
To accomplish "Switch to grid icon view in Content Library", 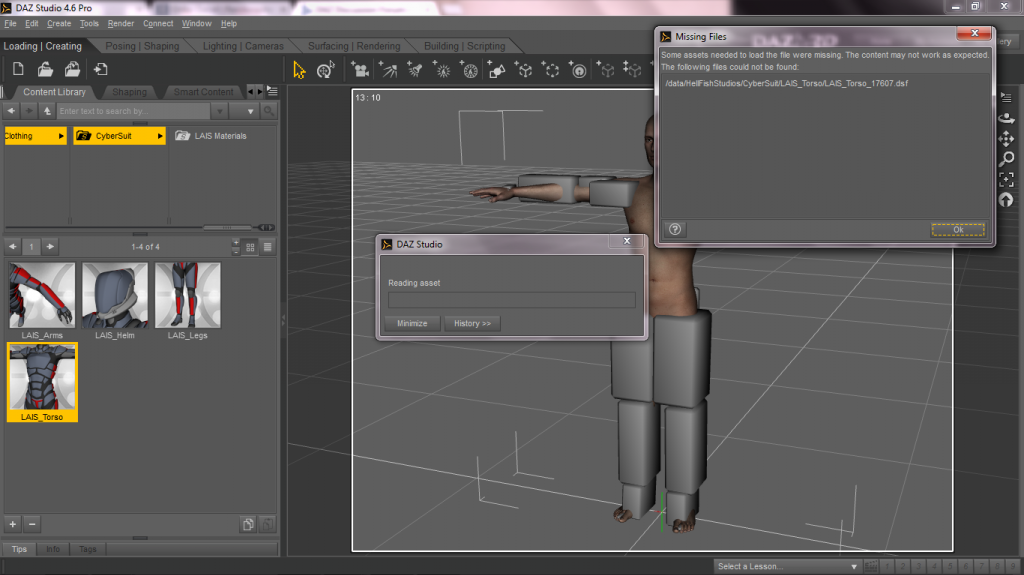I will click(251, 247).
